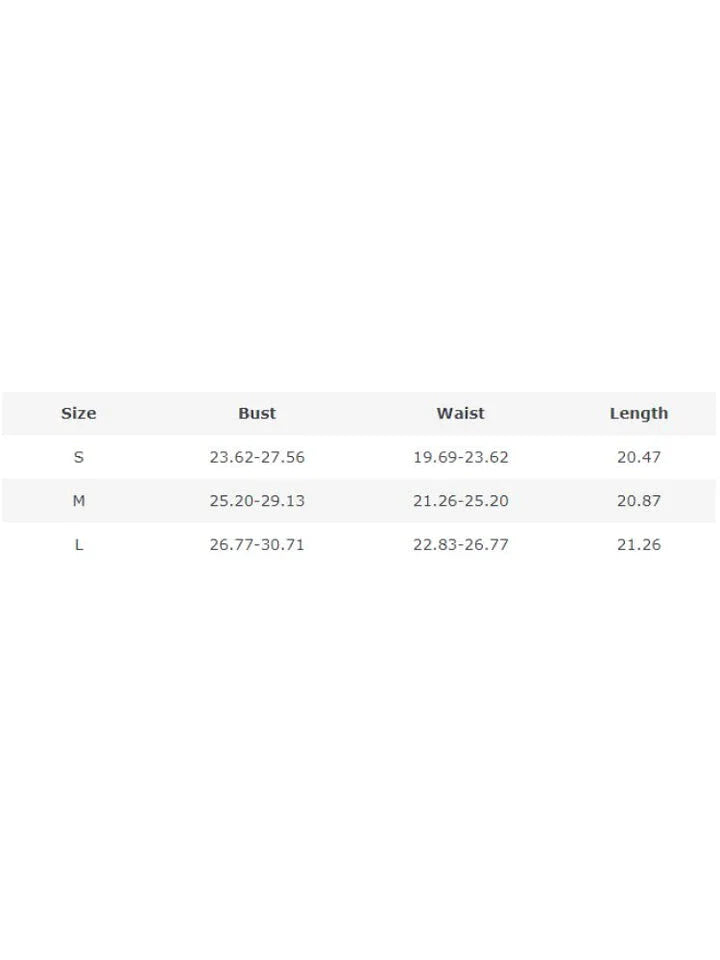Click waist value 21.26-25.20
Viewport: 720px width, 960px height.
tap(460, 501)
